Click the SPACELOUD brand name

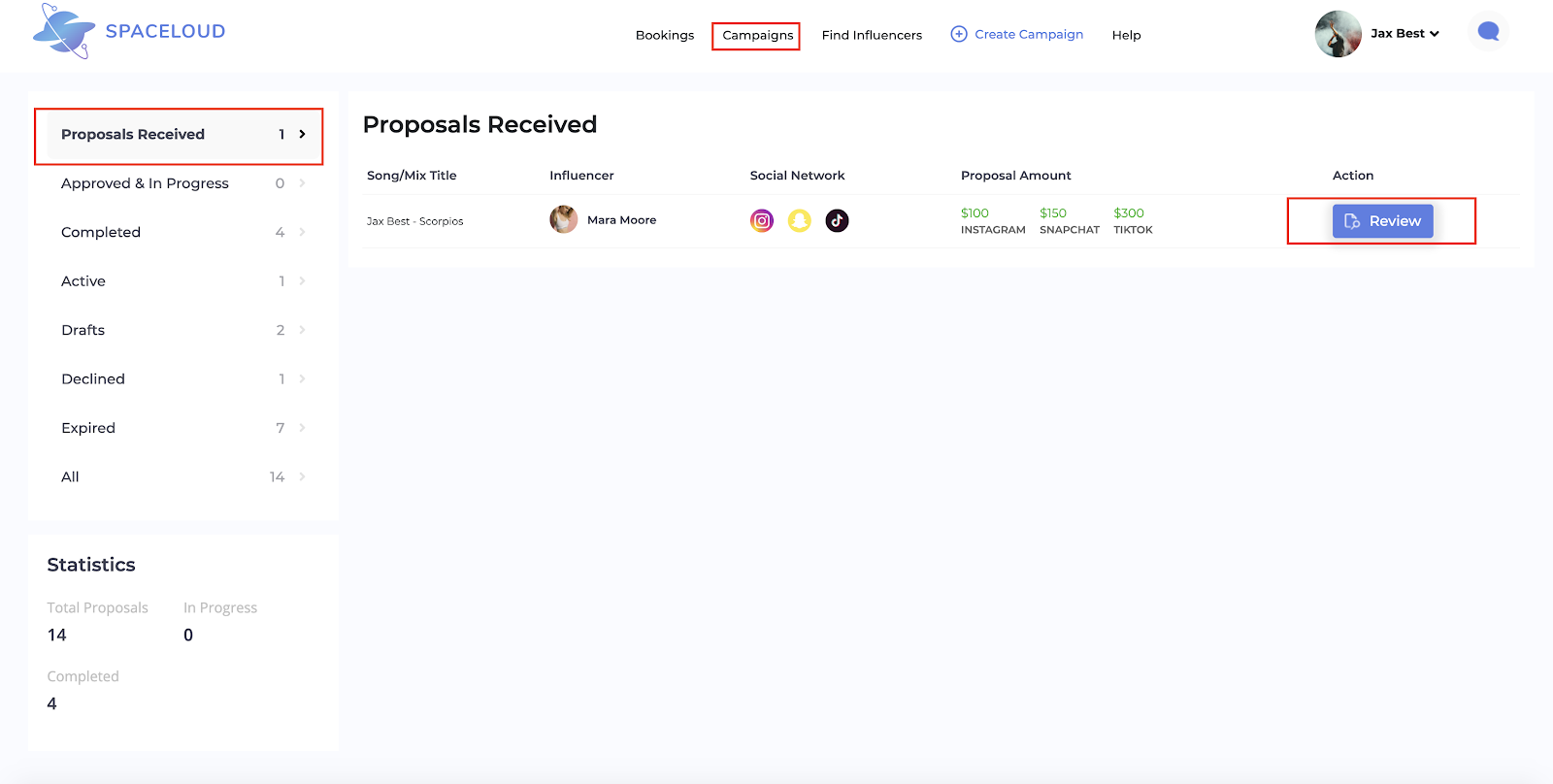[165, 31]
